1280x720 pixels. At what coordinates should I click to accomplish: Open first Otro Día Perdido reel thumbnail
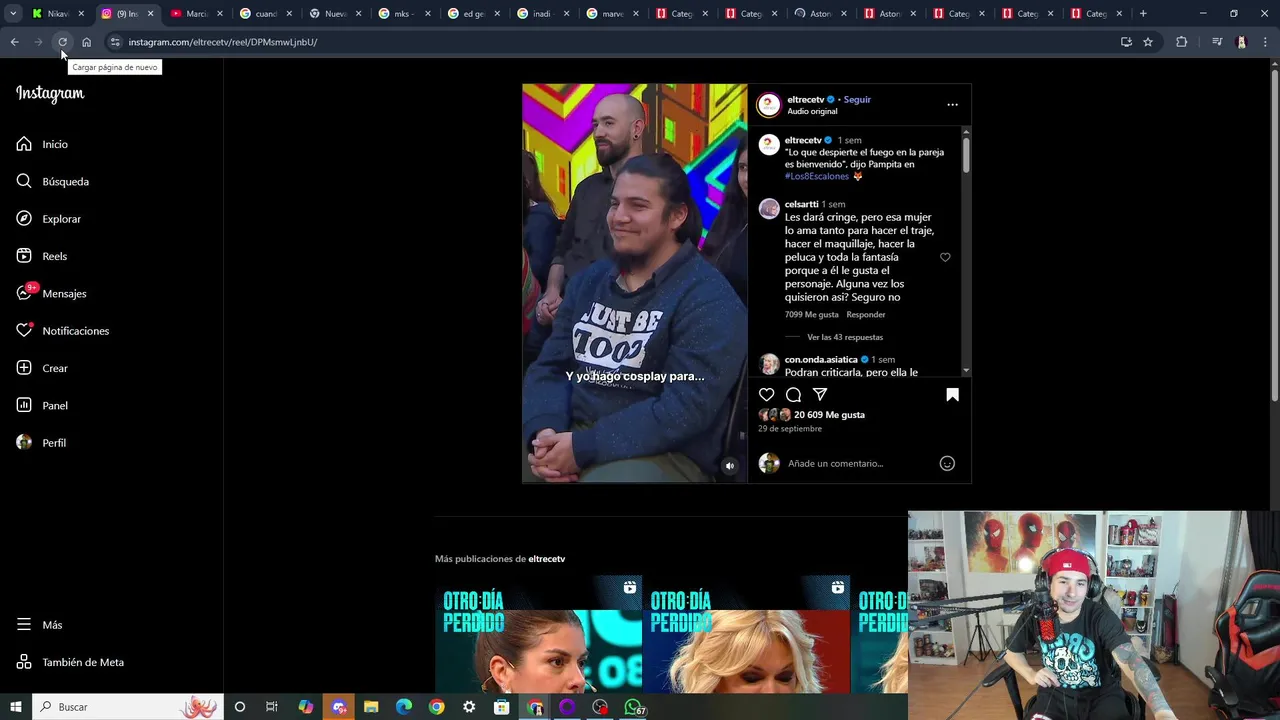(538, 634)
